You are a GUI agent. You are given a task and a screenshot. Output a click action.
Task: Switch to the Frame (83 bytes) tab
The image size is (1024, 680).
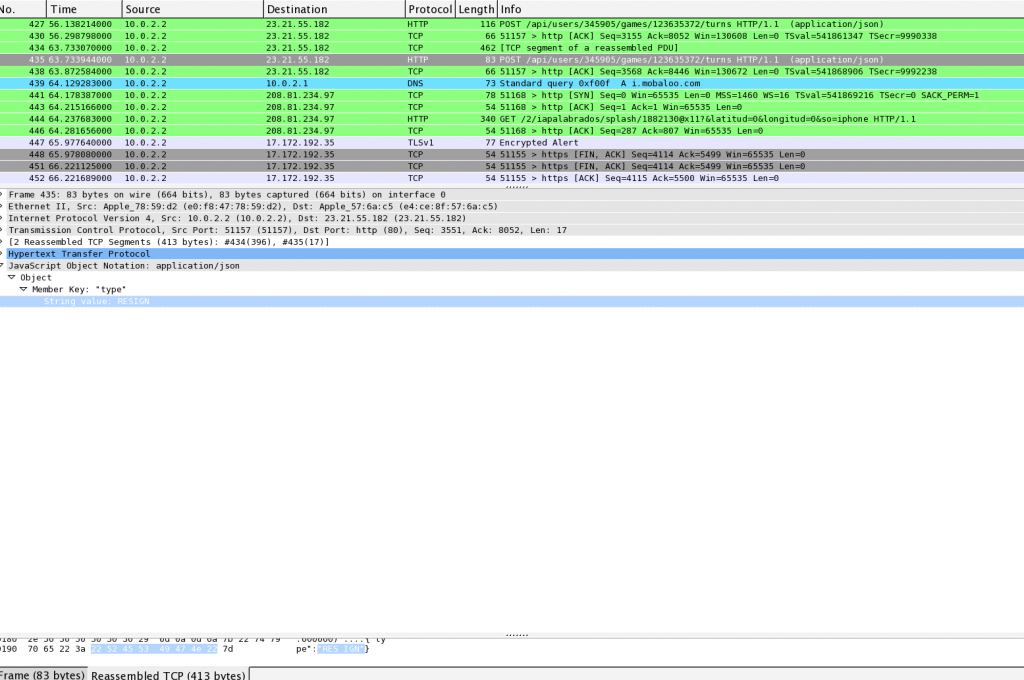(x=40, y=674)
